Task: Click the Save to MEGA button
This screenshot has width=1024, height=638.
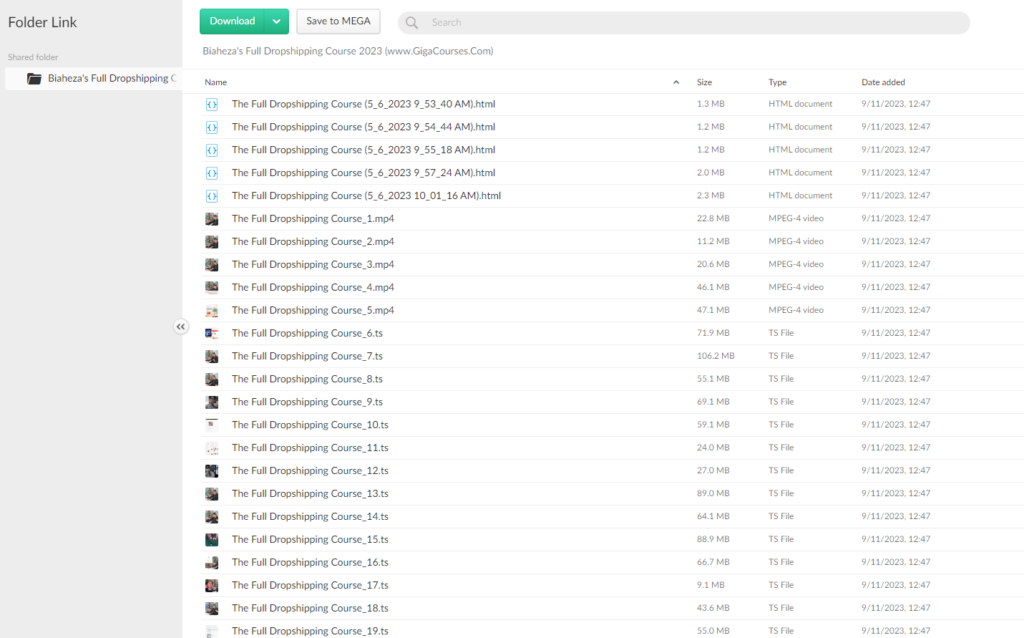Action: pos(338,21)
